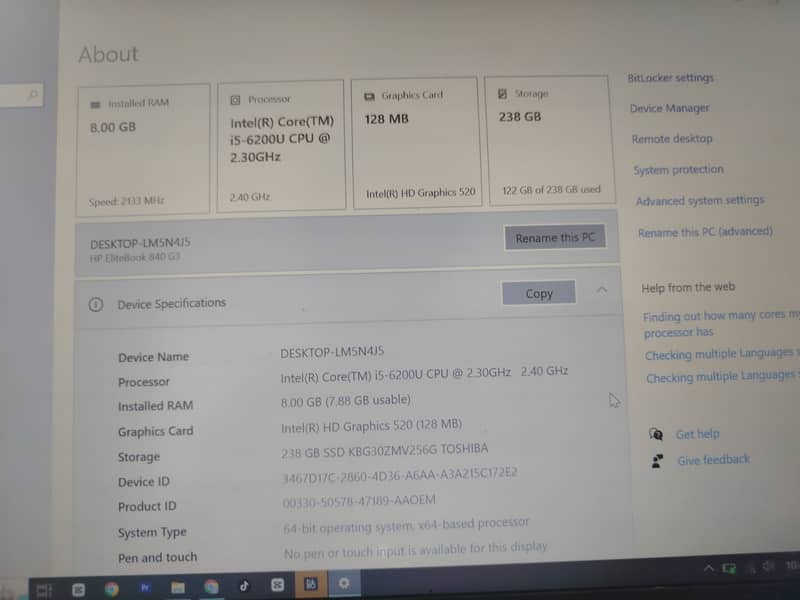Select the Processor i5-6200U card
The width and height of the screenshot is (800, 600).
pos(281,145)
